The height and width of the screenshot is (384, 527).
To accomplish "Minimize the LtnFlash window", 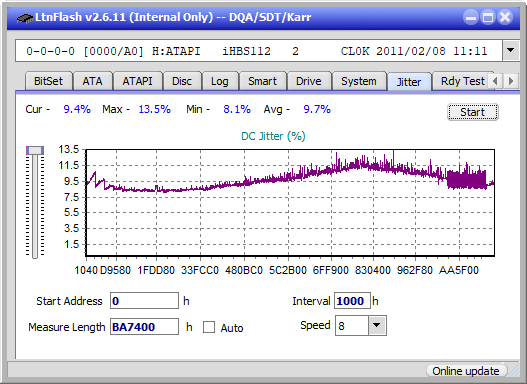I will pyautogui.click(x=471, y=17).
